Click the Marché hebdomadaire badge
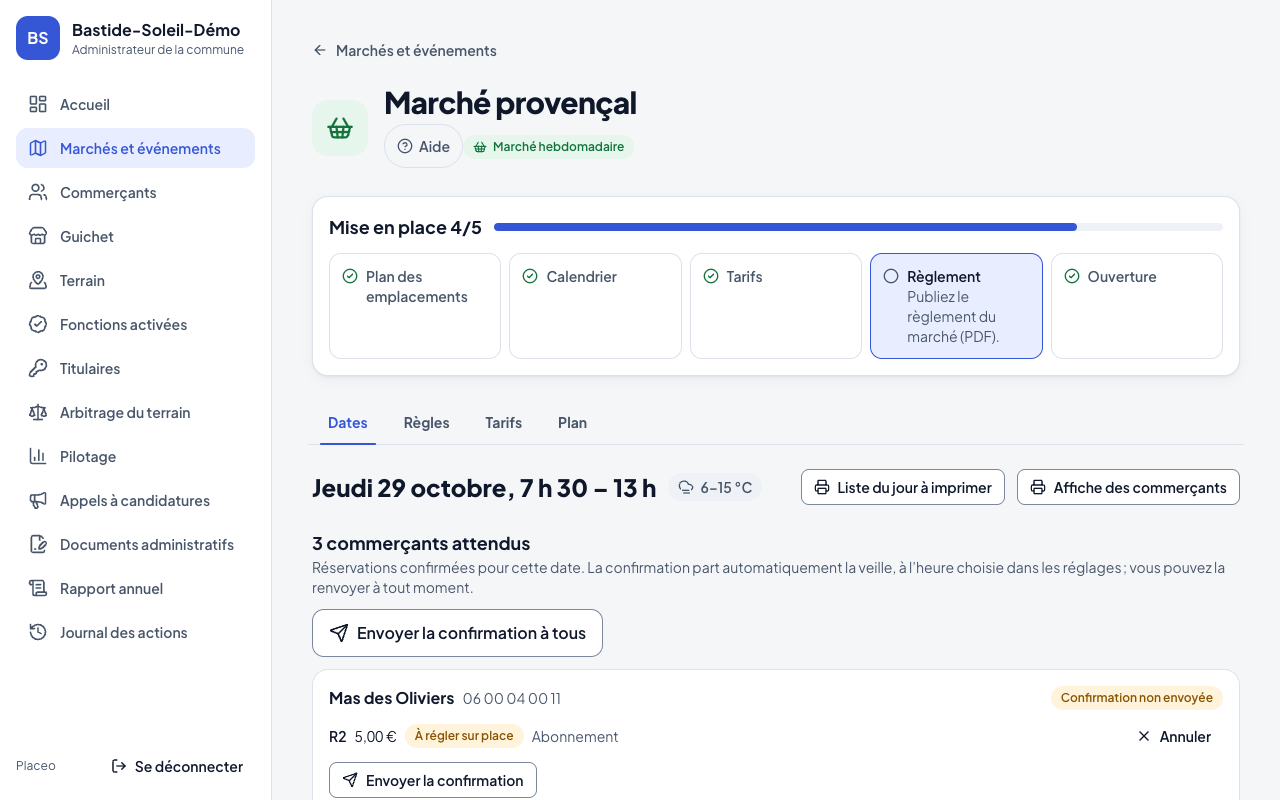 tap(548, 147)
